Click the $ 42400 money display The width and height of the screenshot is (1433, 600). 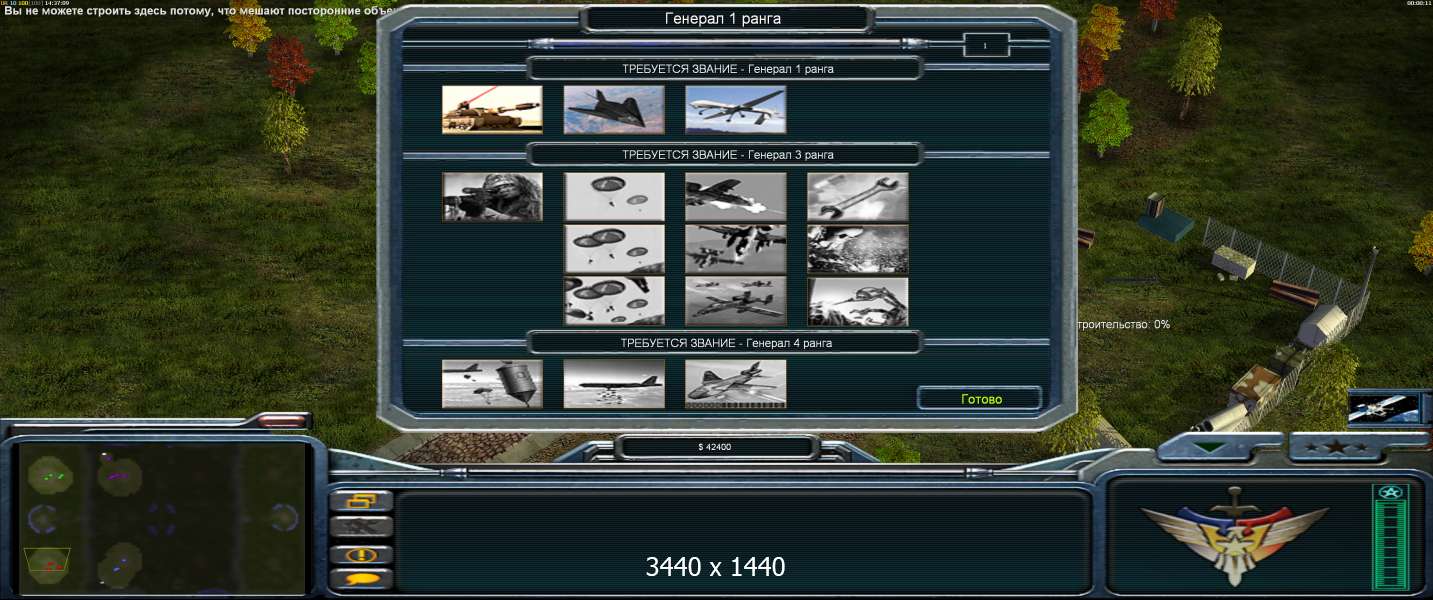tap(714, 447)
